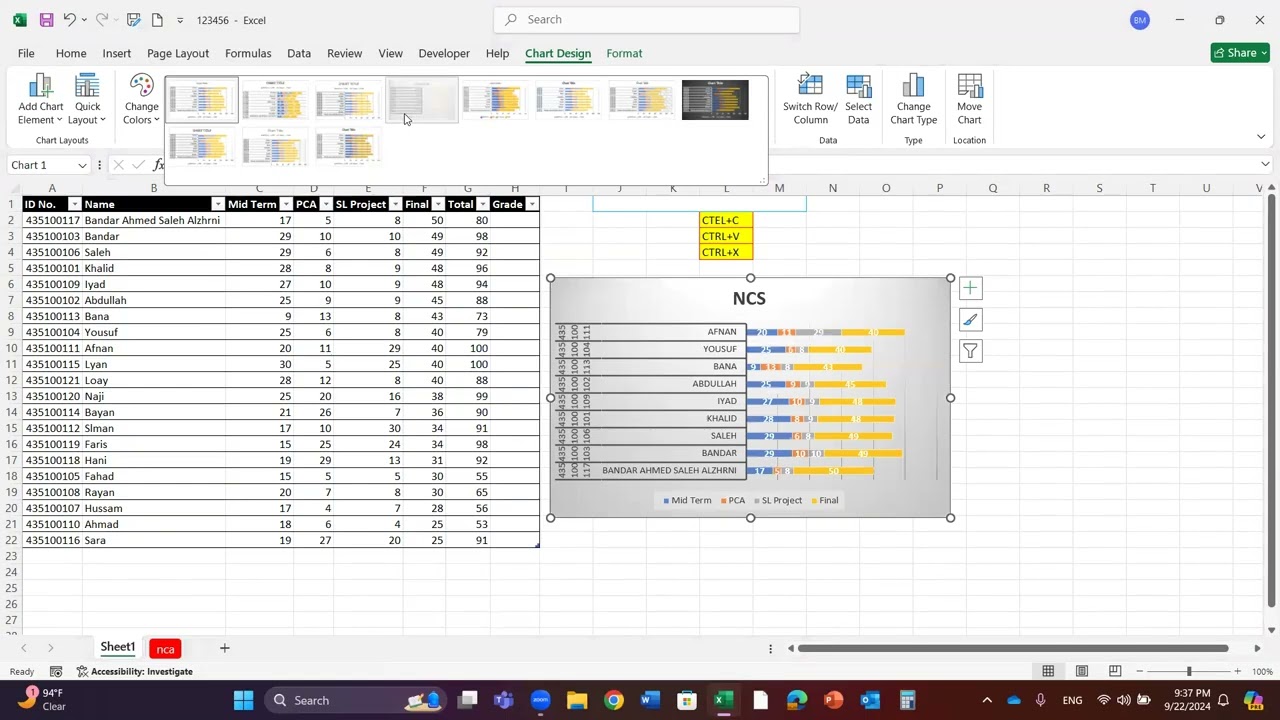Viewport: 1280px width, 720px height.
Task: Open the File tab
Action: [x=26, y=53]
